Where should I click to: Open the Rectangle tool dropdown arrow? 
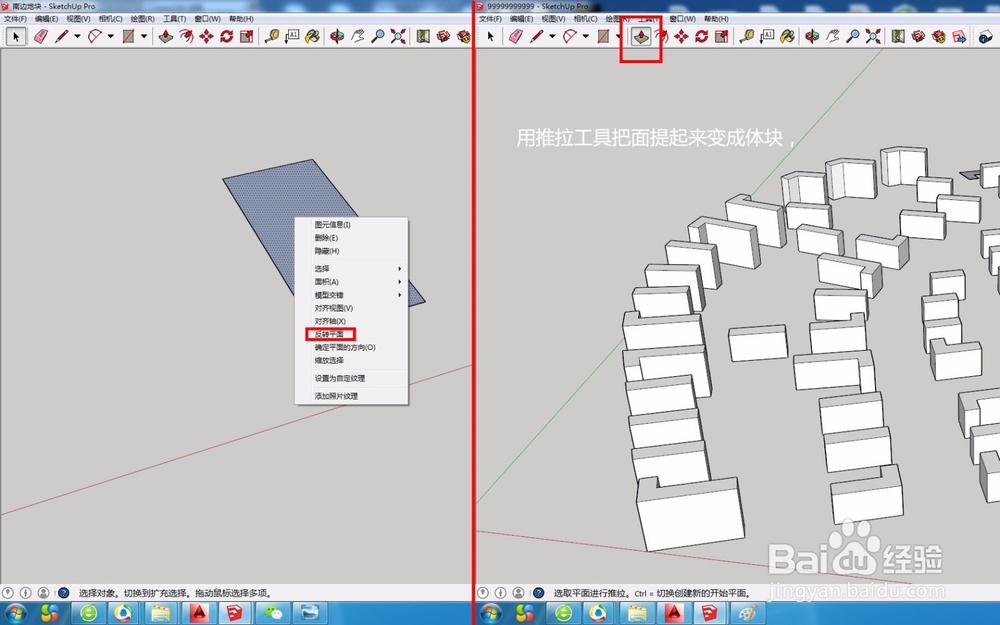(x=143, y=36)
